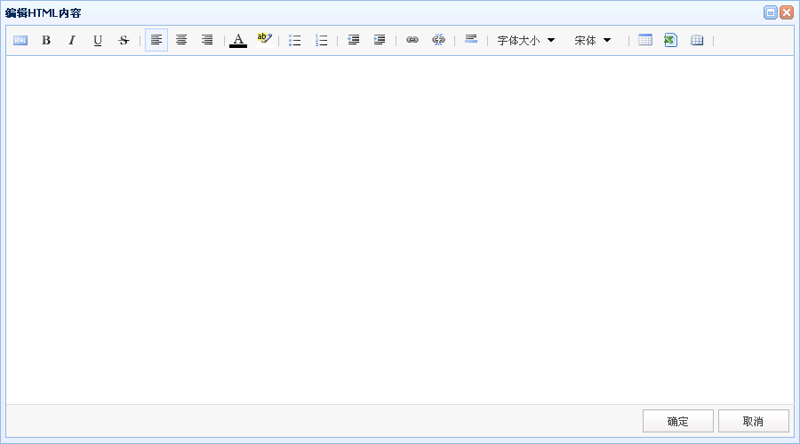The width and height of the screenshot is (800, 444).
Task: Apply strikethrough formatting
Action: coord(124,40)
